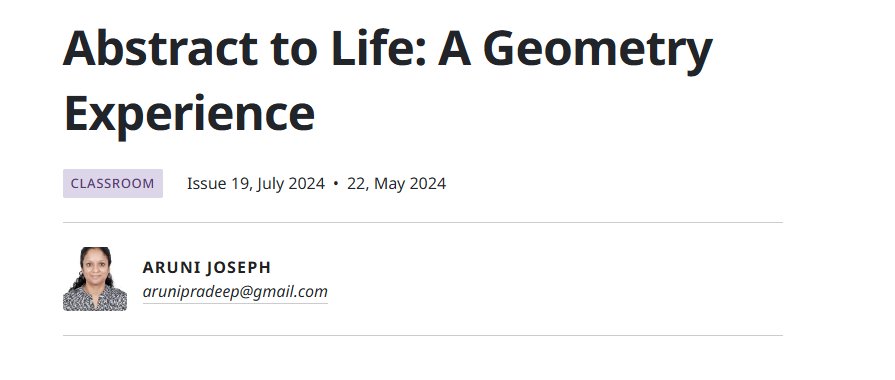The height and width of the screenshot is (380, 895).
Task: Click the publication date 22, May 2024
Action: pos(396,184)
